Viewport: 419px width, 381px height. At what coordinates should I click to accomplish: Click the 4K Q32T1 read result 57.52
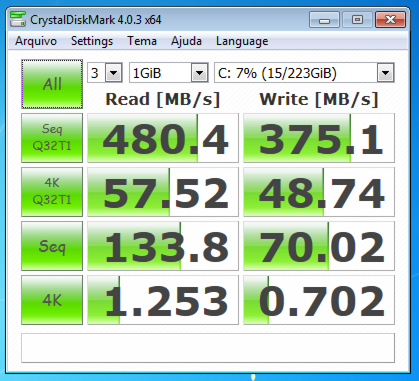163,192
